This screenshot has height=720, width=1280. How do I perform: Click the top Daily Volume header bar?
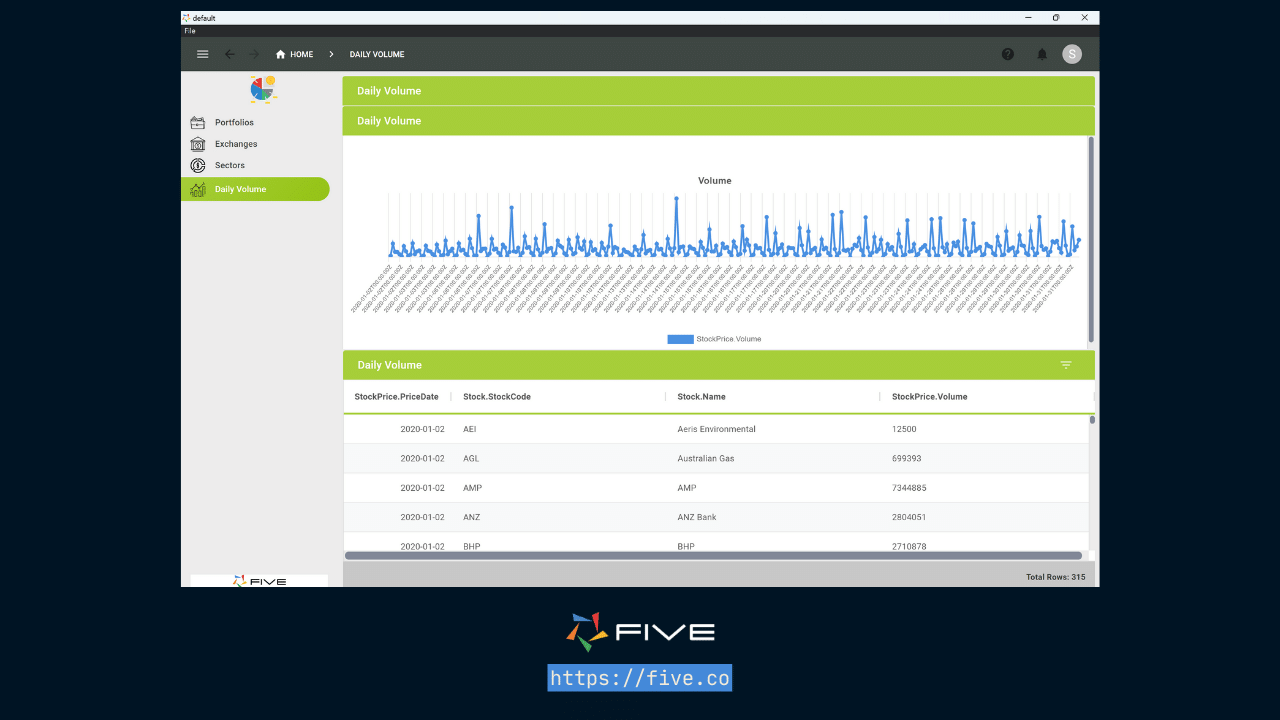[719, 91]
